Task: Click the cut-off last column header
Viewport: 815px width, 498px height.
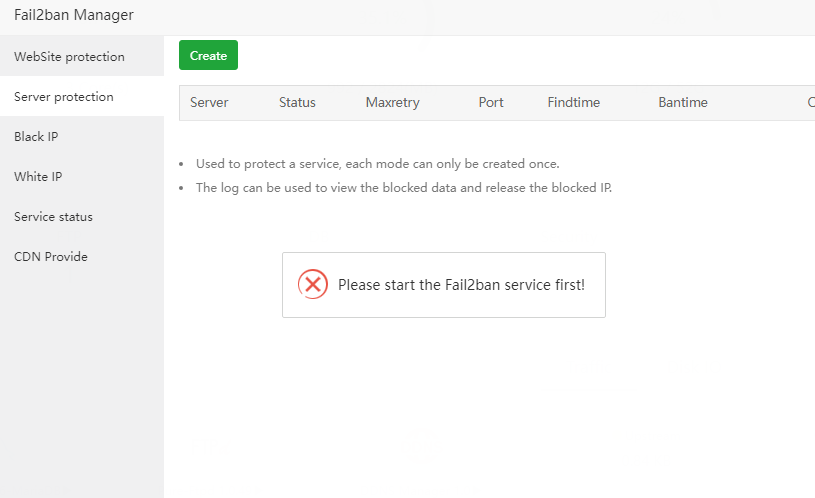Action: [810, 103]
